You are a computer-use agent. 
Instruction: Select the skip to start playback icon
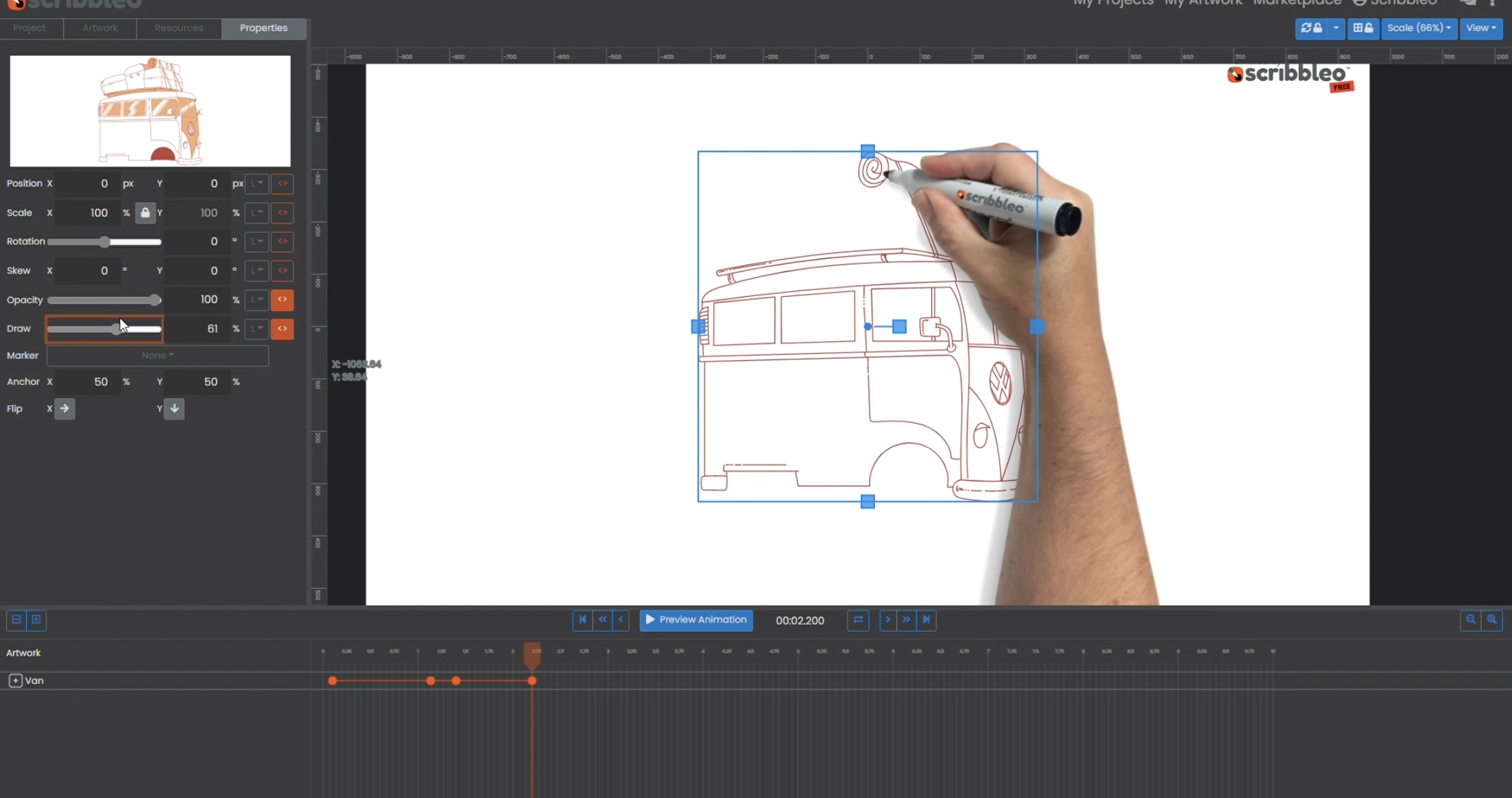pyautogui.click(x=583, y=620)
